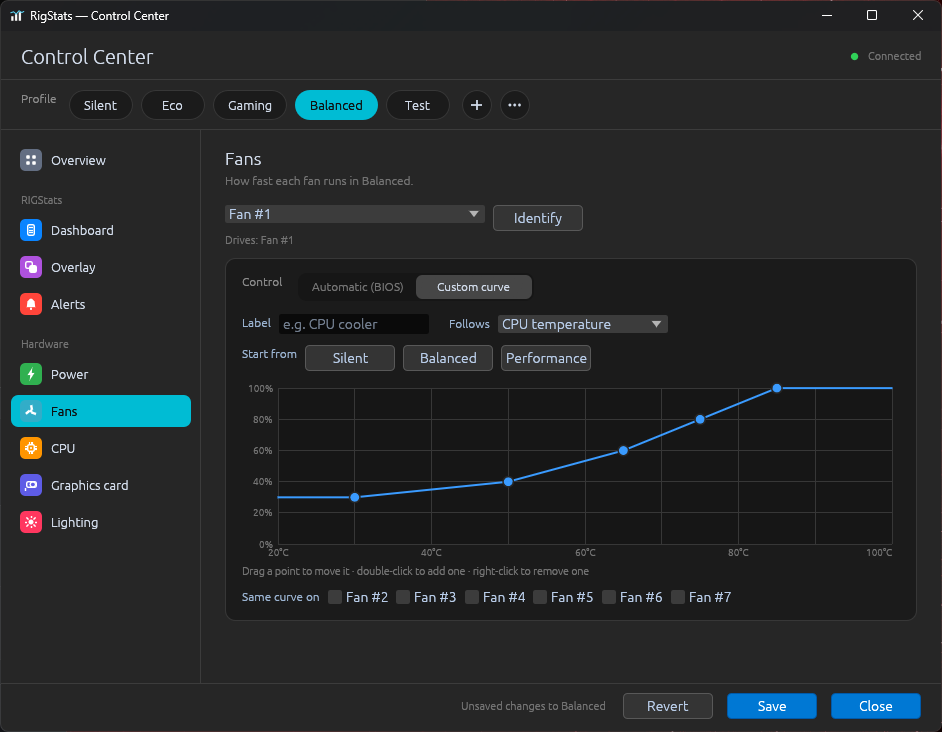Select the Balanced profile tab
The height and width of the screenshot is (732, 942).
[336, 105]
